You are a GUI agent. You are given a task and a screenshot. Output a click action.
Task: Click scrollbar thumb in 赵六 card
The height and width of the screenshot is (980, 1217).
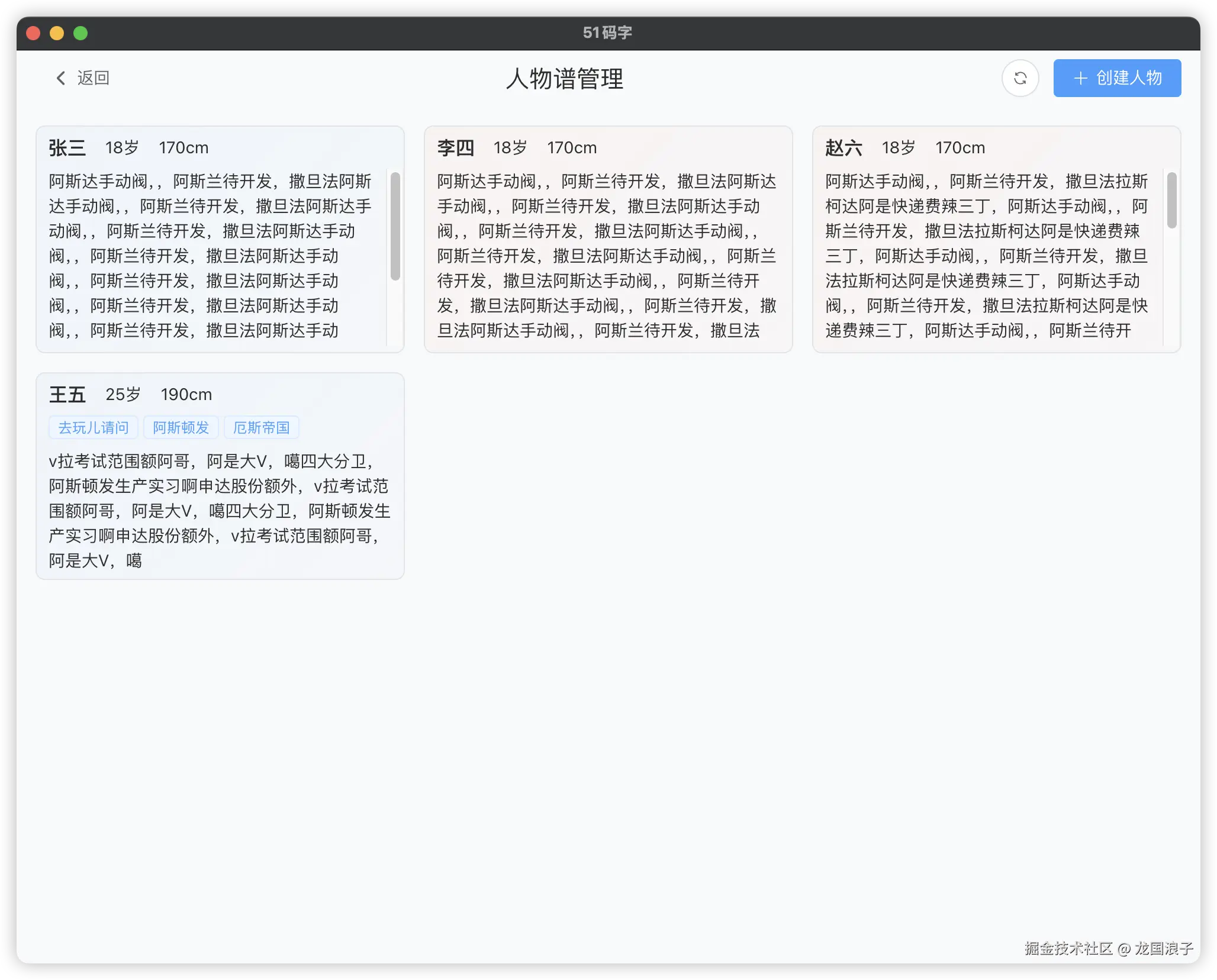tap(1171, 199)
